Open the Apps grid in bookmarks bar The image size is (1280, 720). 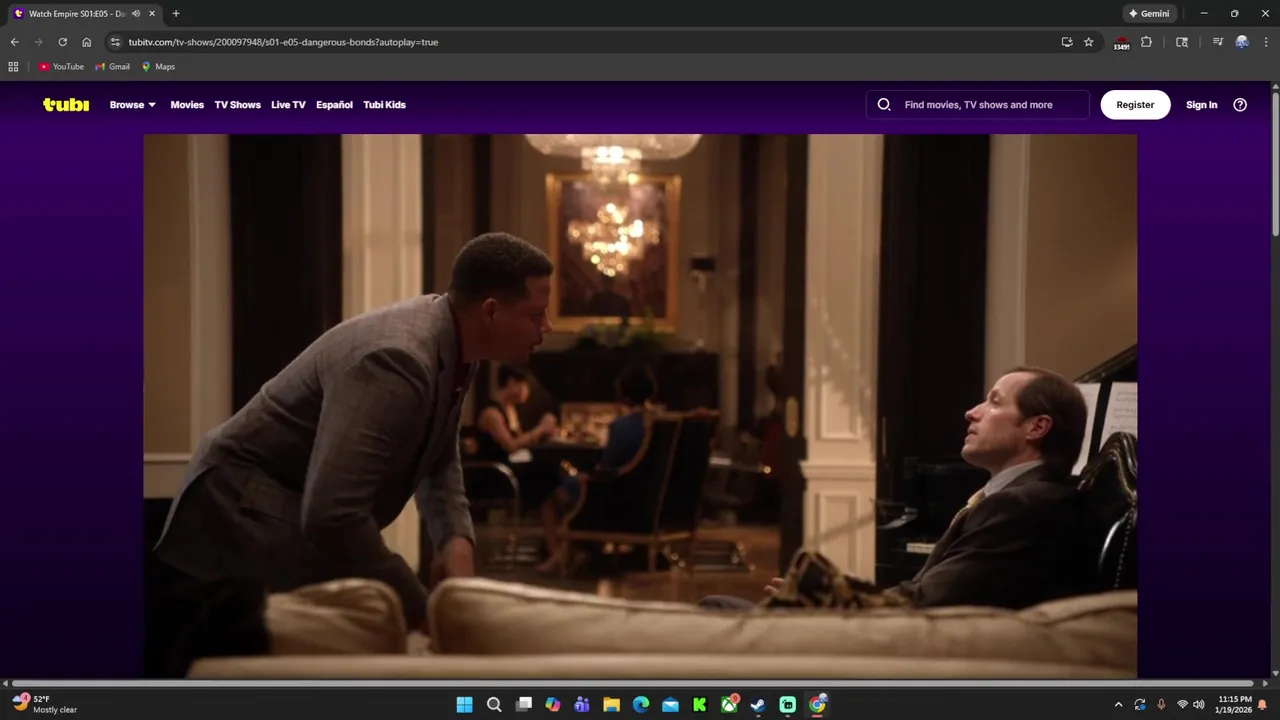pyautogui.click(x=13, y=67)
